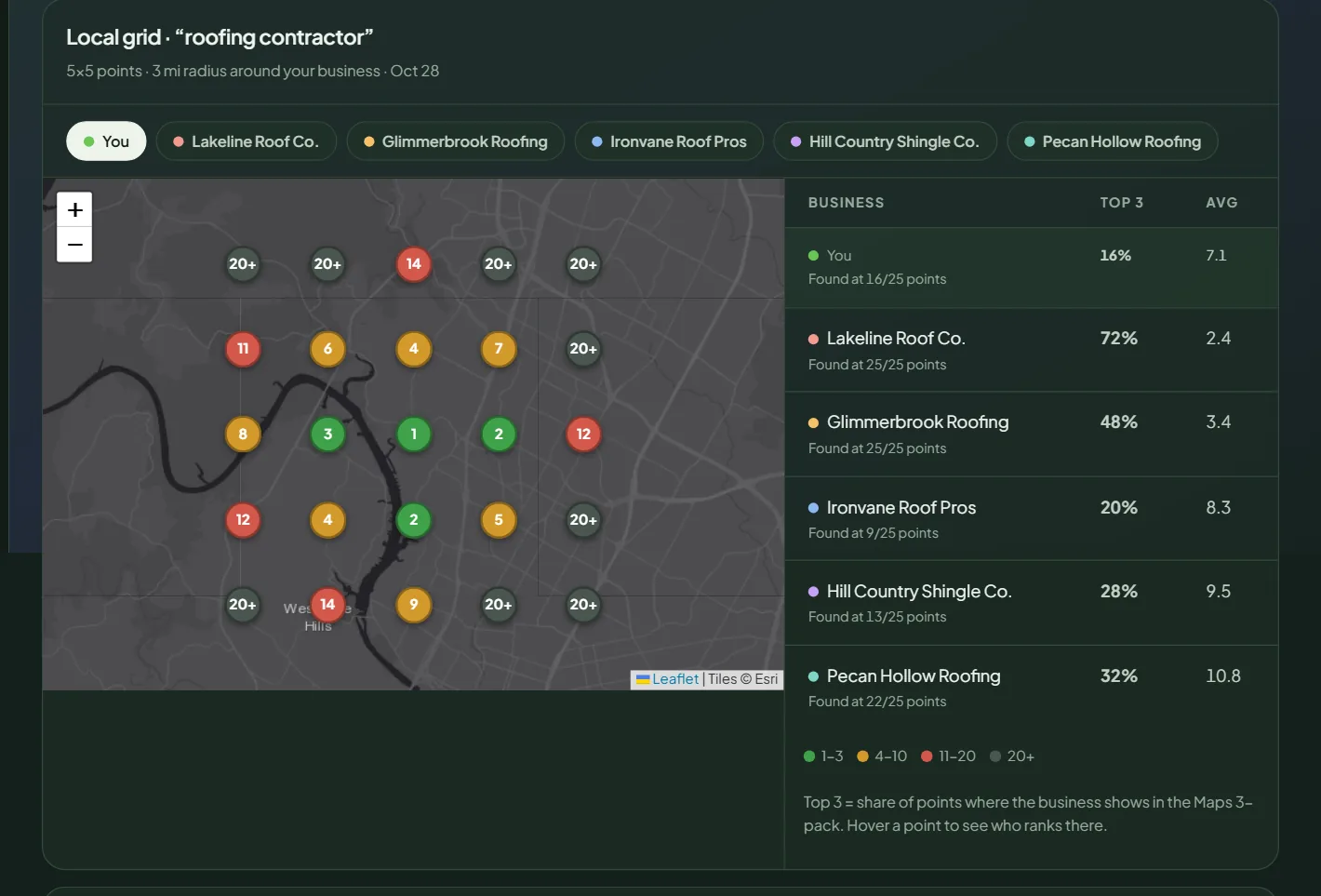Screen dimensions: 1321x896
Task: Select Glimmerbrook Roofing name in business table
Action: [917, 422]
